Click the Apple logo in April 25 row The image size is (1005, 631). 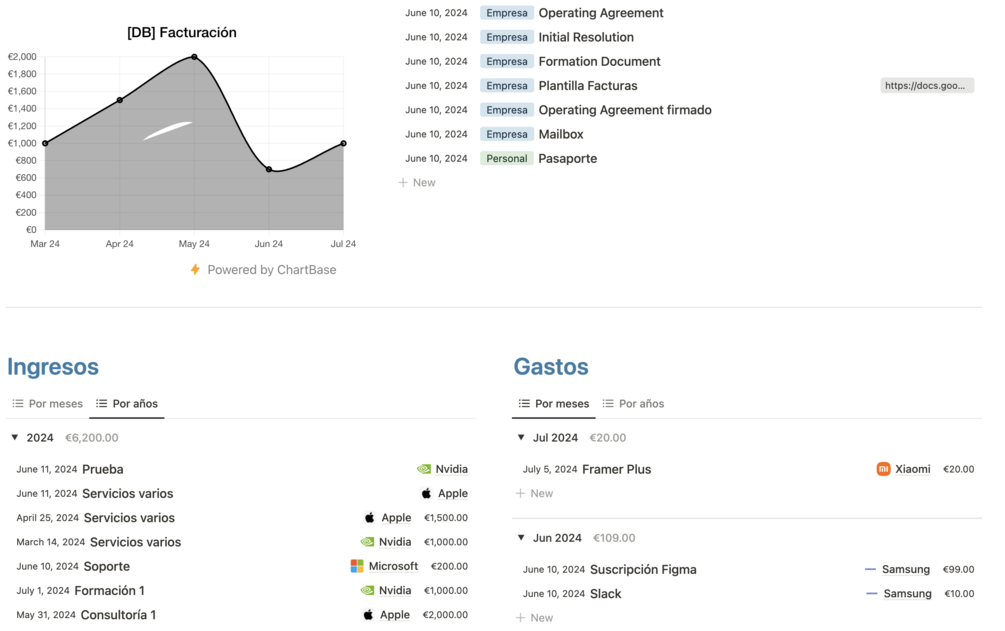point(370,517)
